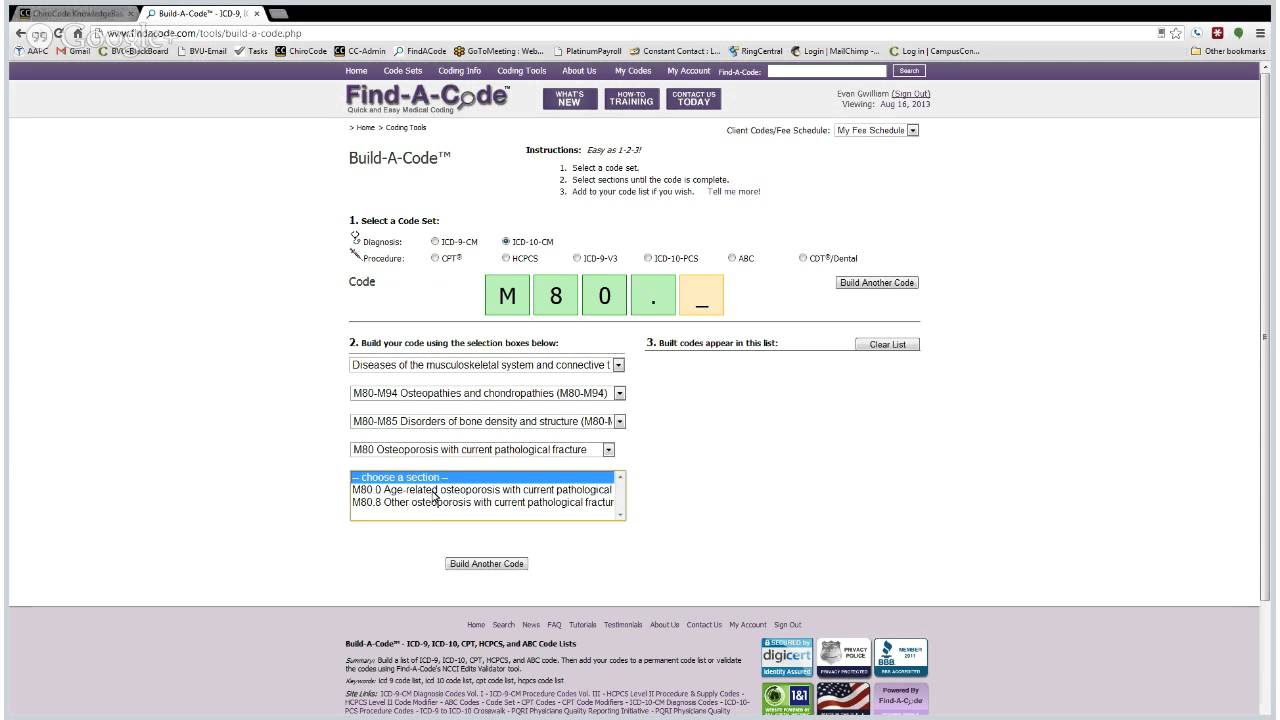Open the 'Tell me more!' link

pos(734,192)
